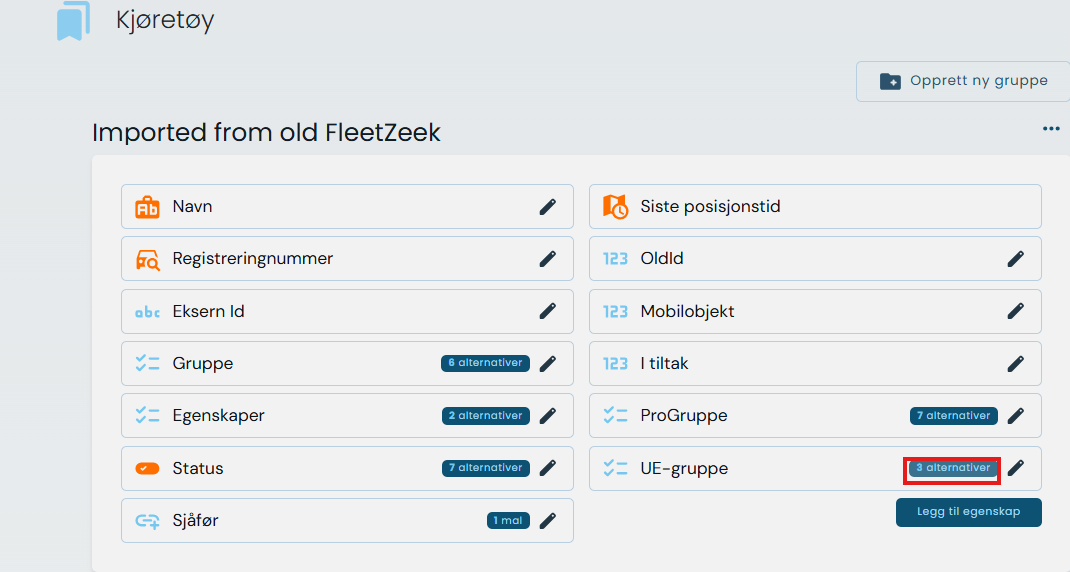Viewport: 1070px width, 572px height.
Task: Select the Siste posisjonstid property row
Action: (x=815, y=207)
